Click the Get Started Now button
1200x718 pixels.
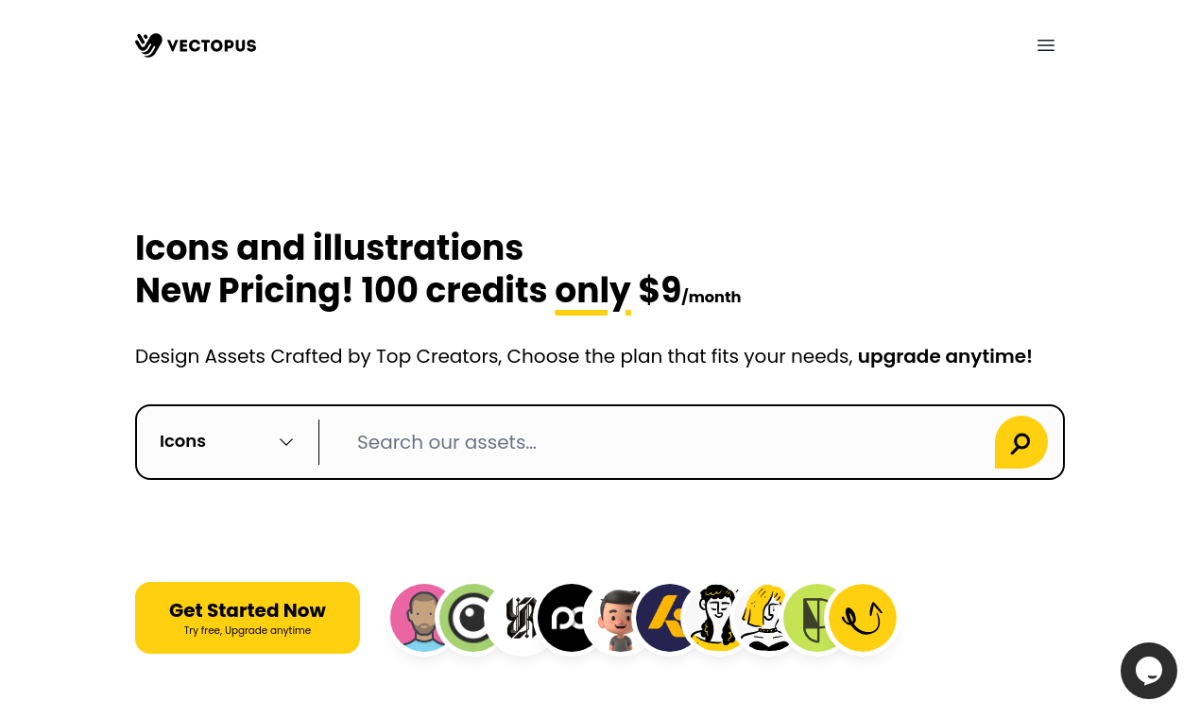pyautogui.click(x=247, y=618)
